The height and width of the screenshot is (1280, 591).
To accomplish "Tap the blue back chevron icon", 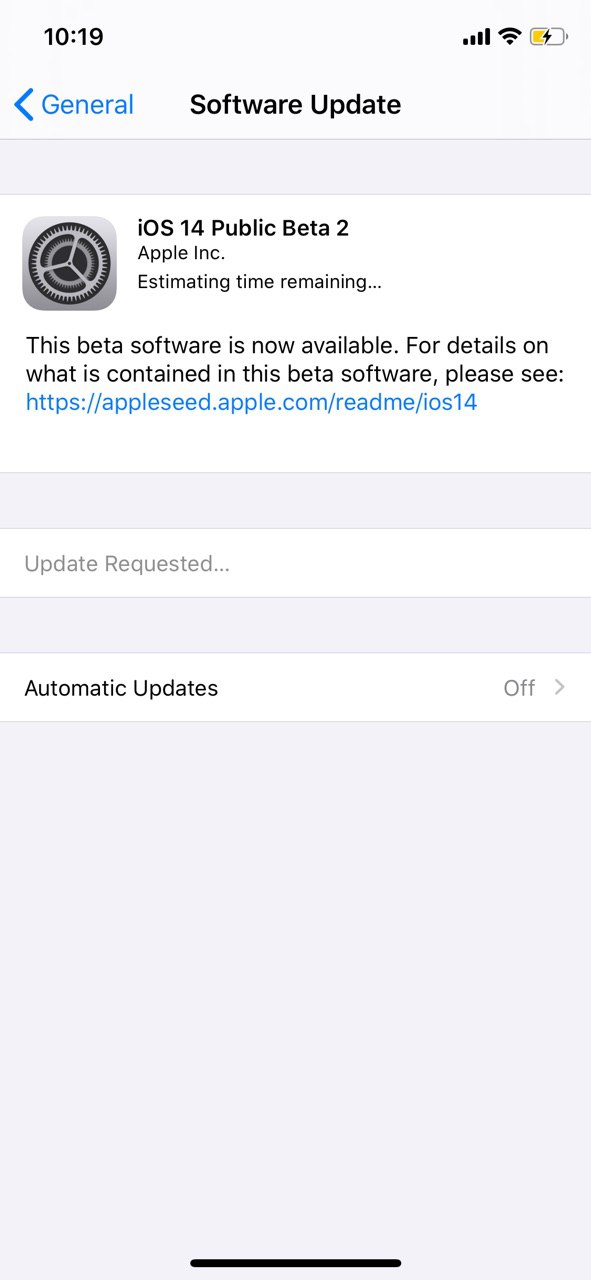I will (24, 105).
